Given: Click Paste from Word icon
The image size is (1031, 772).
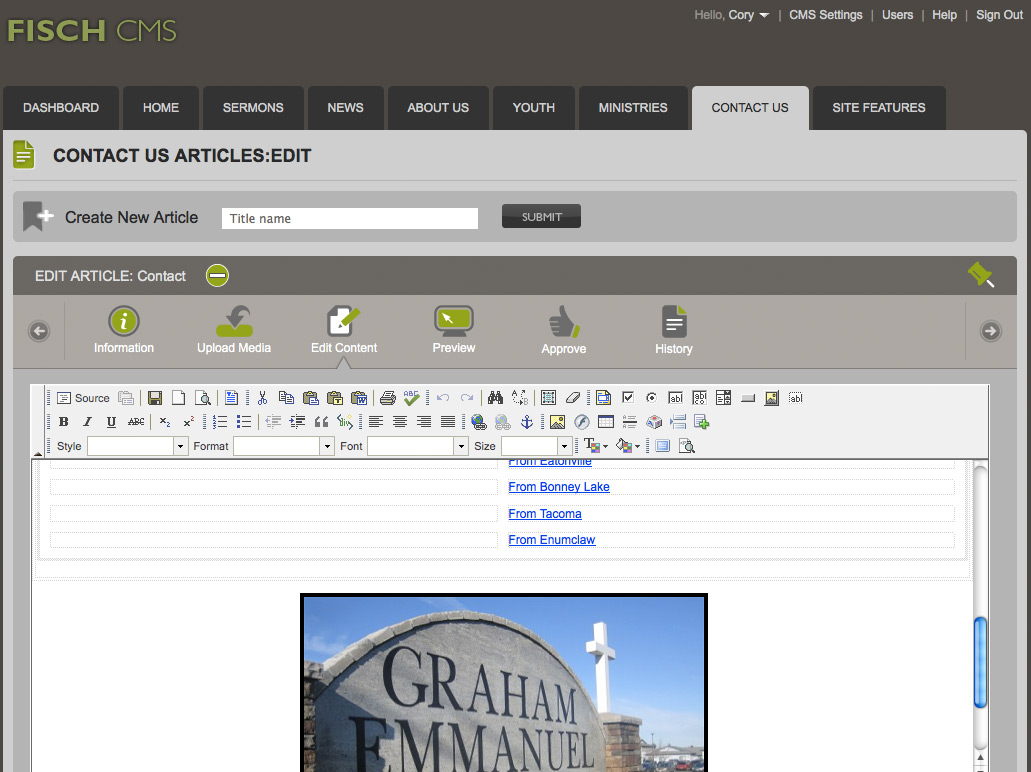Looking at the screenshot, I should point(358,398).
